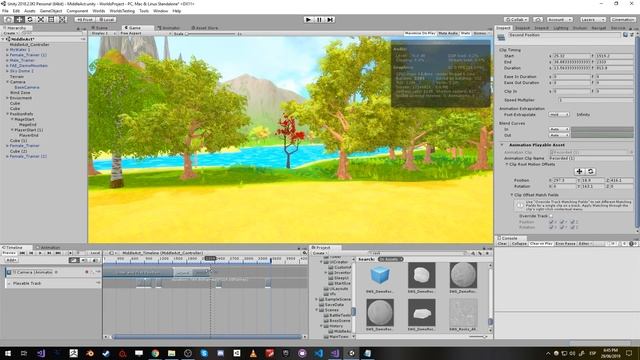Toggle record on Camera Animator track
The image size is (640, 360).
tap(87, 272)
